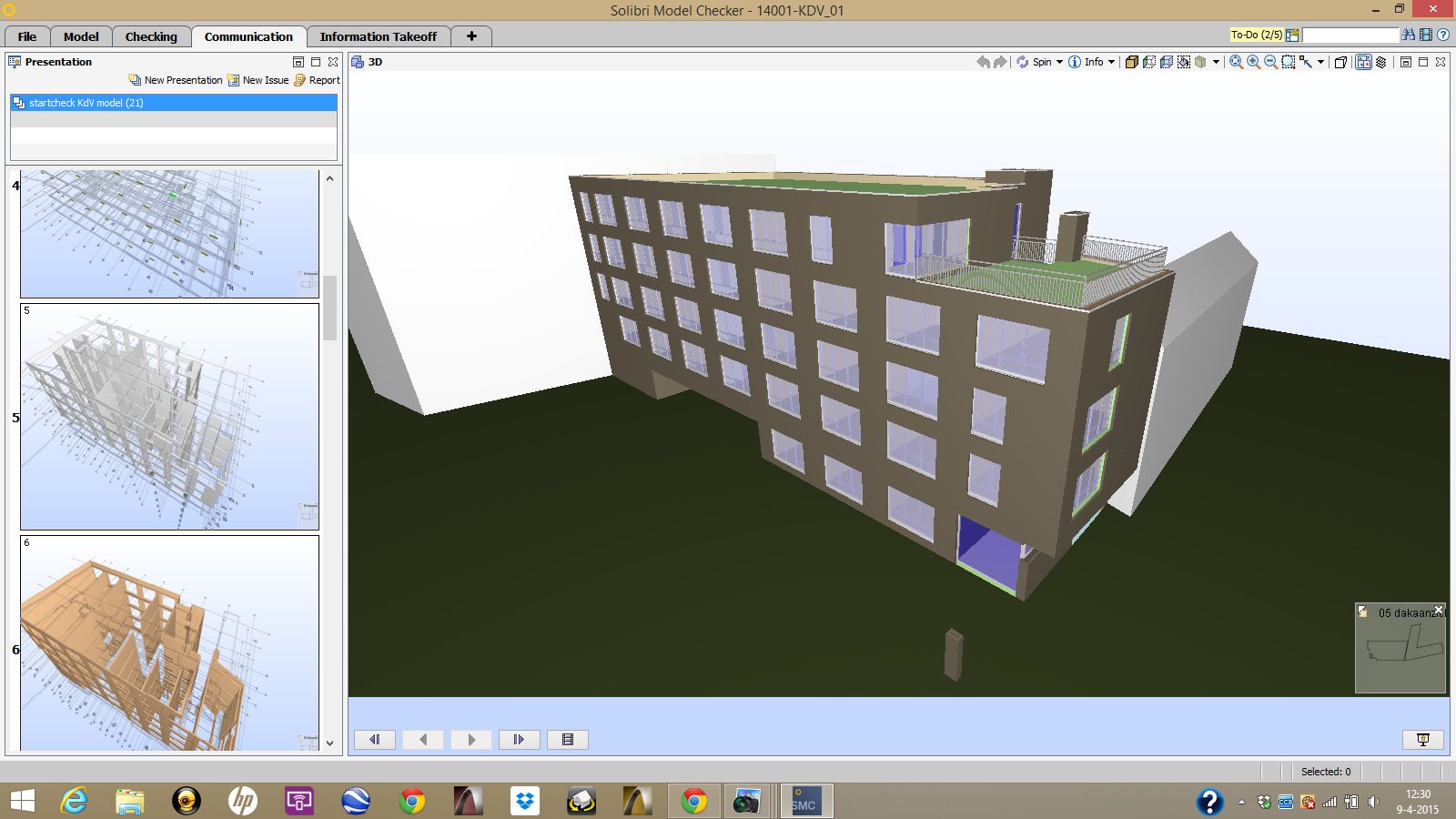Image resolution: width=1456 pixels, height=819 pixels.
Task: Go to next slide button
Action: click(x=471, y=740)
